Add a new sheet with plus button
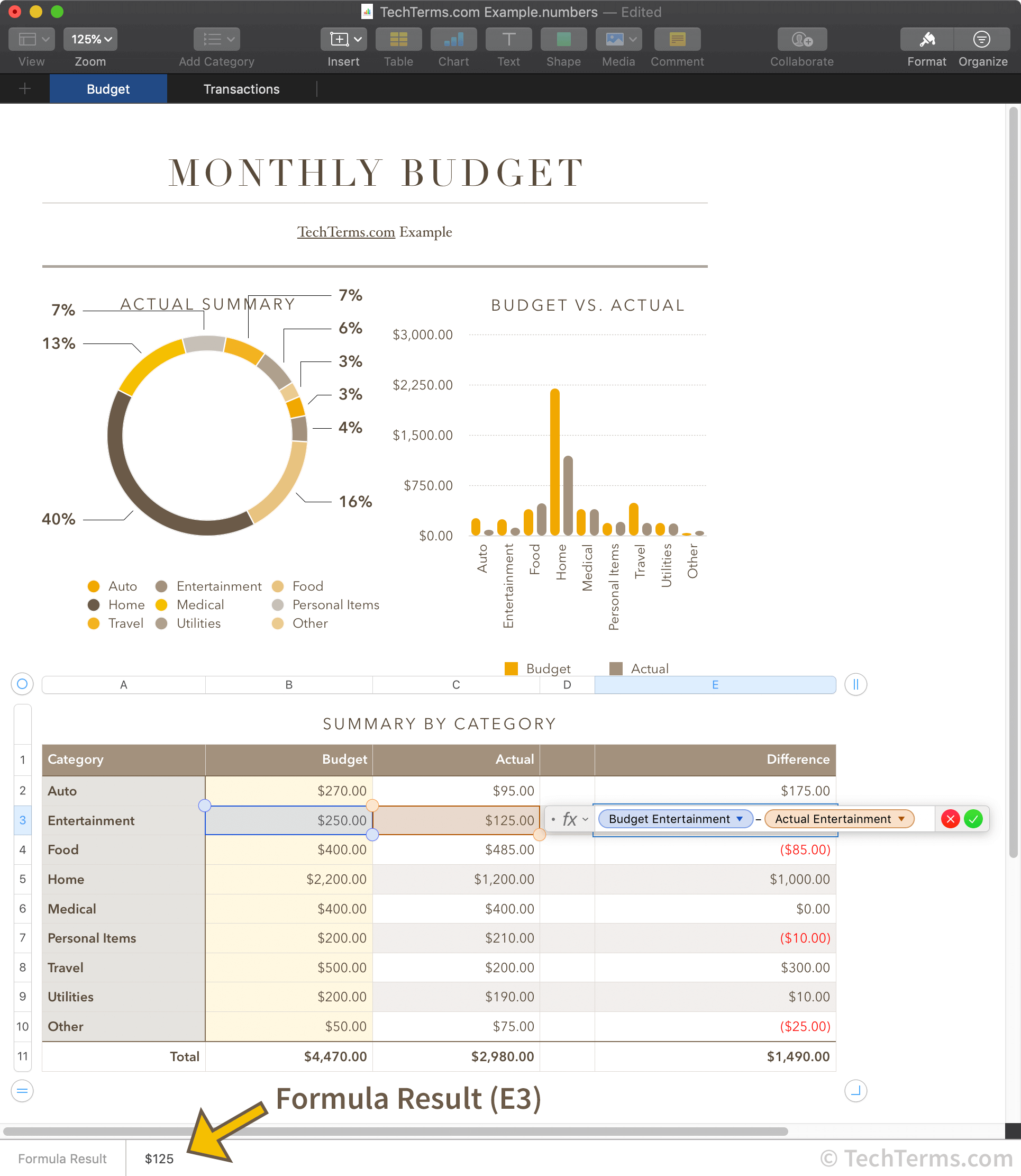1021x1176 pixels. [x=24, y=88]
